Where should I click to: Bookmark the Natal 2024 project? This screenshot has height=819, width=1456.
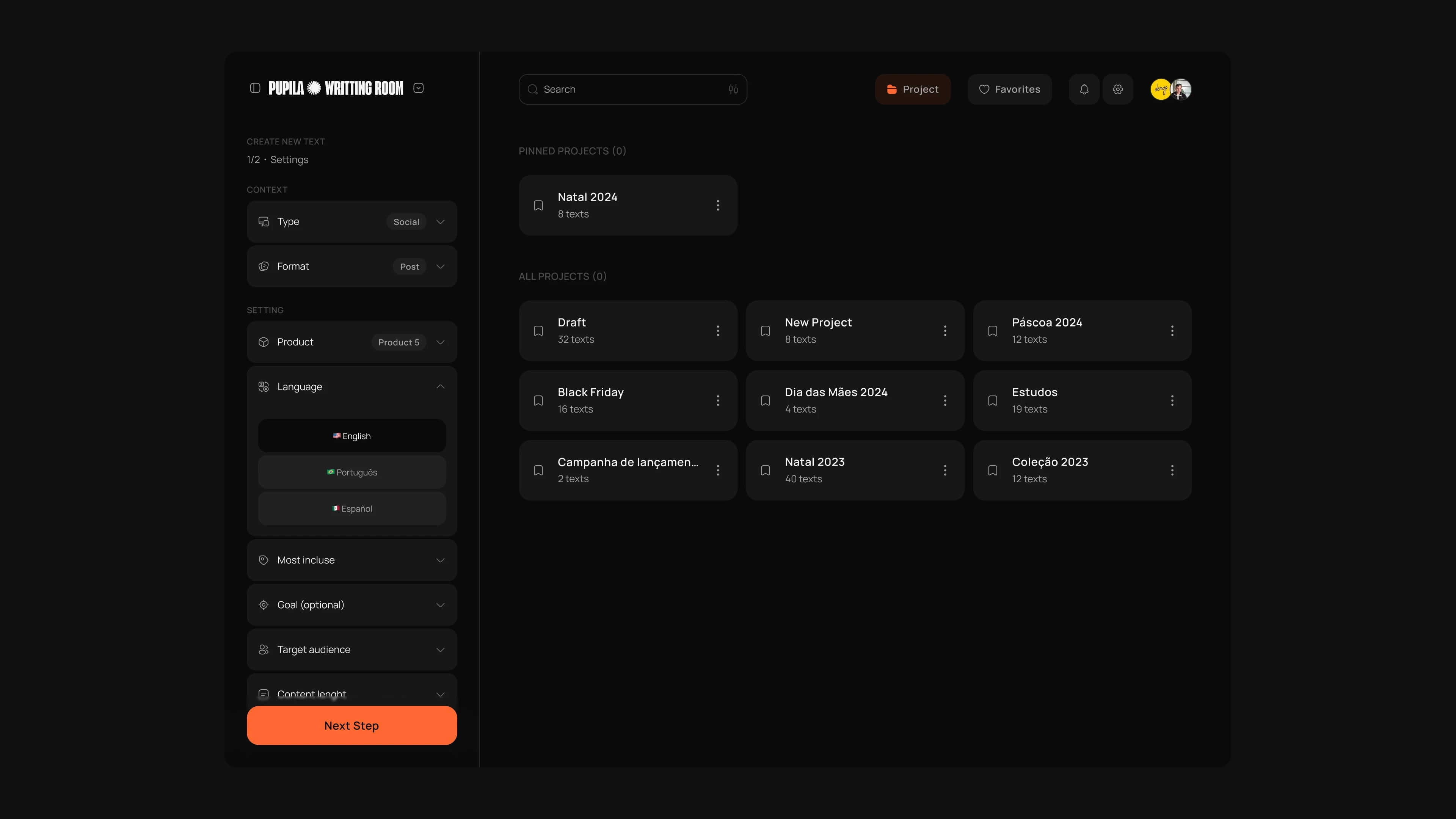(x=538, y=205)
